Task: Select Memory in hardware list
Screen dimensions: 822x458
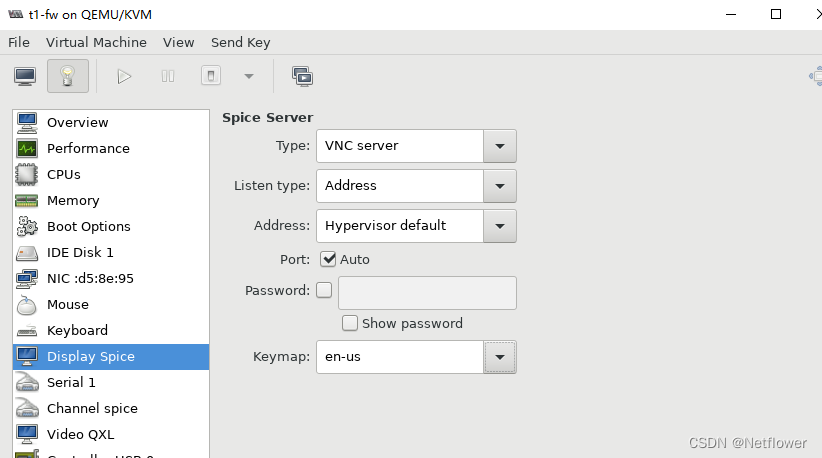Action: tap(111, 201)
